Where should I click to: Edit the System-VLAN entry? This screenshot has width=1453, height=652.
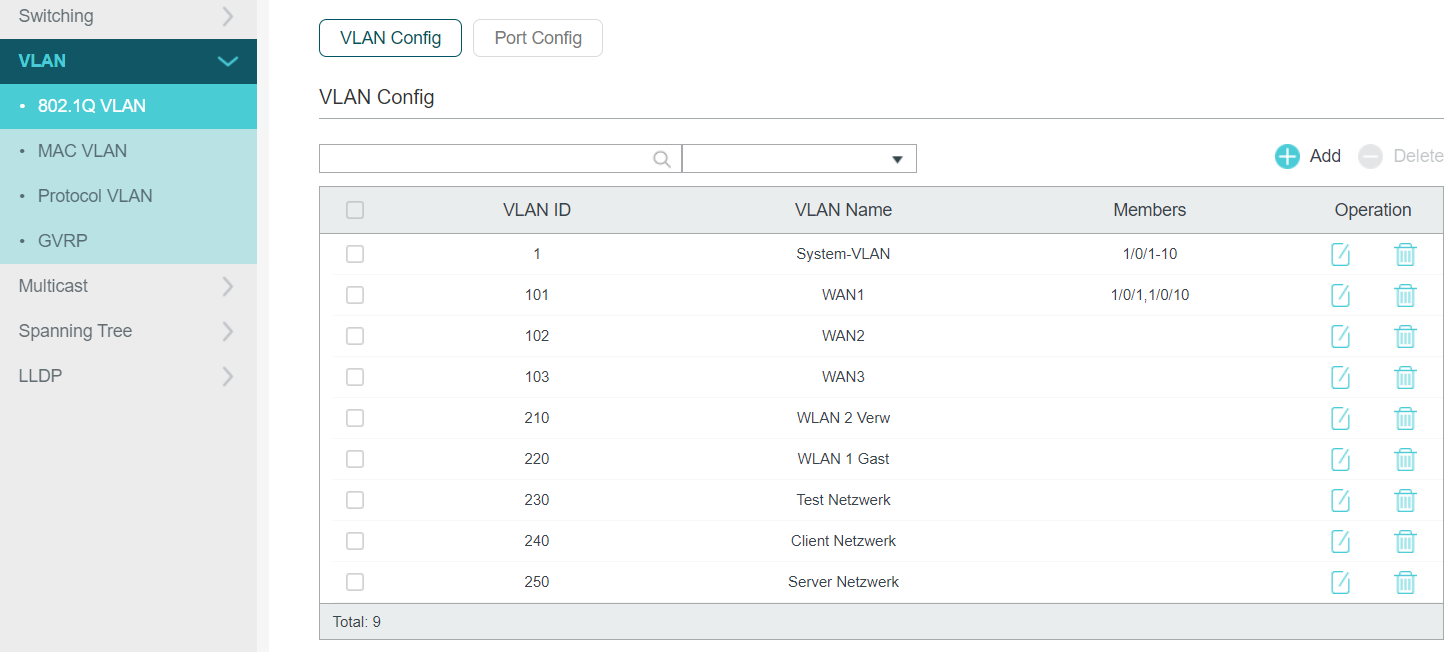(1340, 254)
